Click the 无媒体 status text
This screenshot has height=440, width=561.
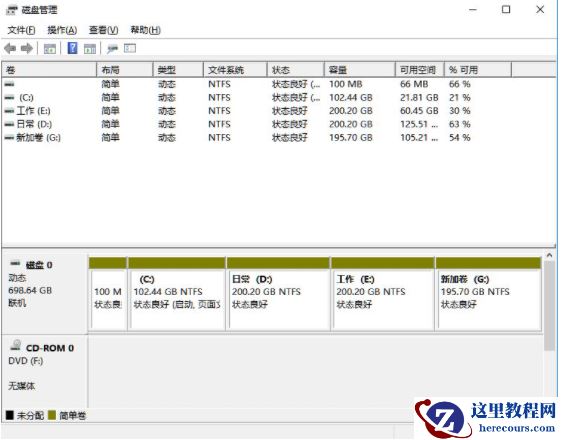(21, 386)
